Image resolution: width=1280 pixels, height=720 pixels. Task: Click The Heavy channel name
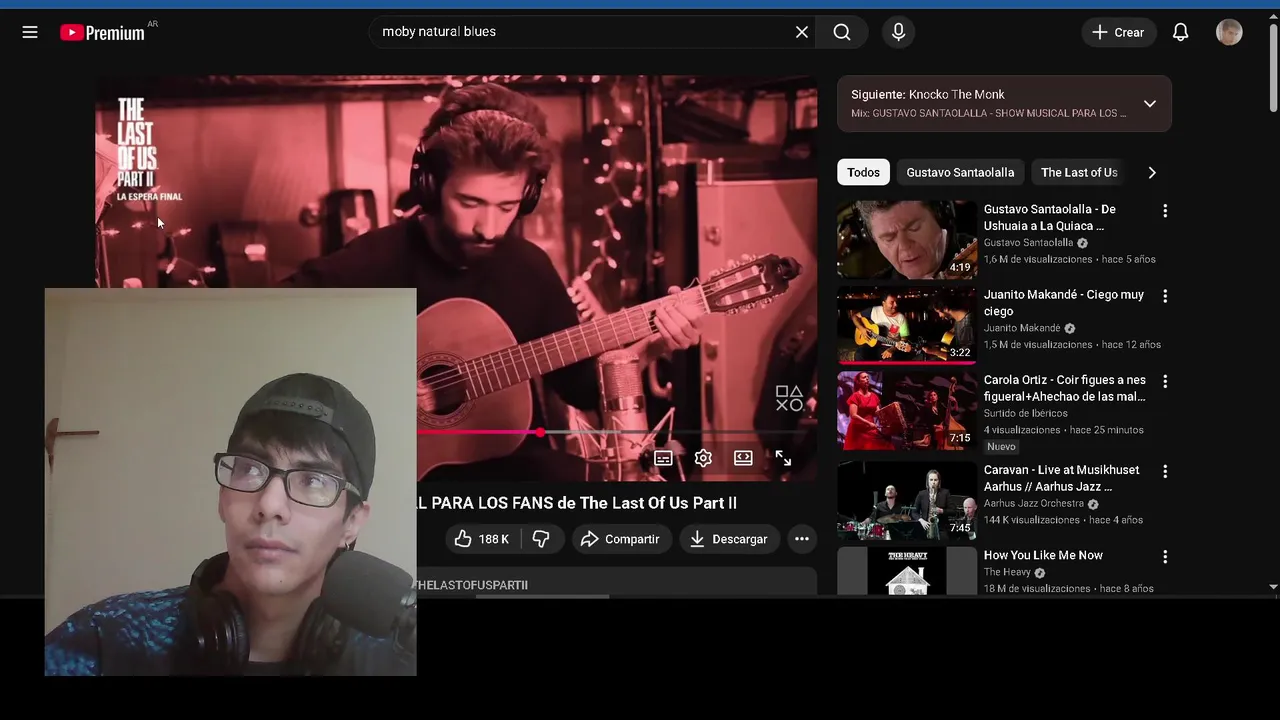1007,572
